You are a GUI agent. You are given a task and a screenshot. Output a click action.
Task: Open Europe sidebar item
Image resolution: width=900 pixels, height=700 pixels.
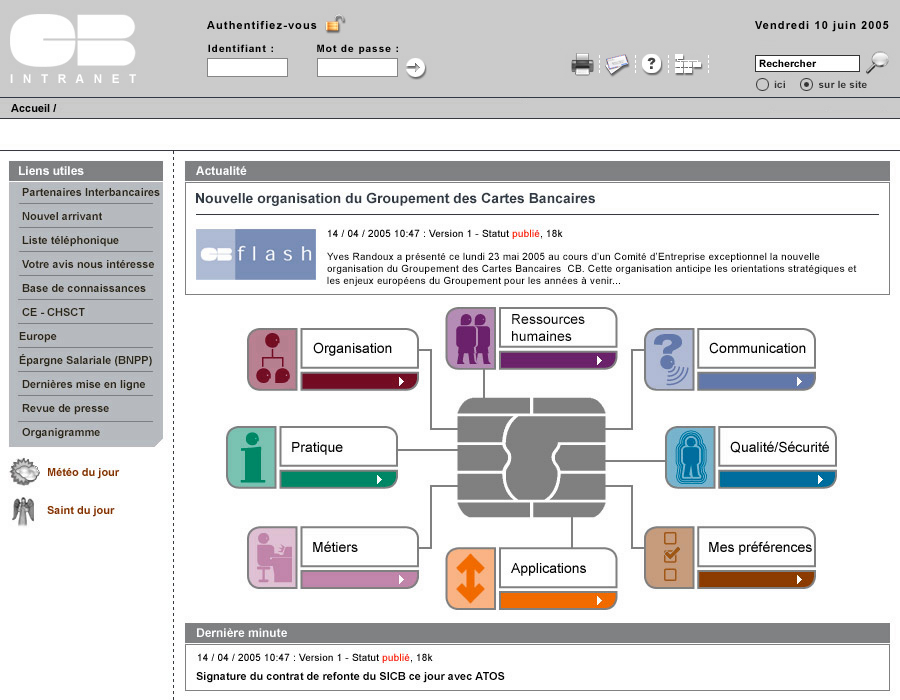coord(37,336)
